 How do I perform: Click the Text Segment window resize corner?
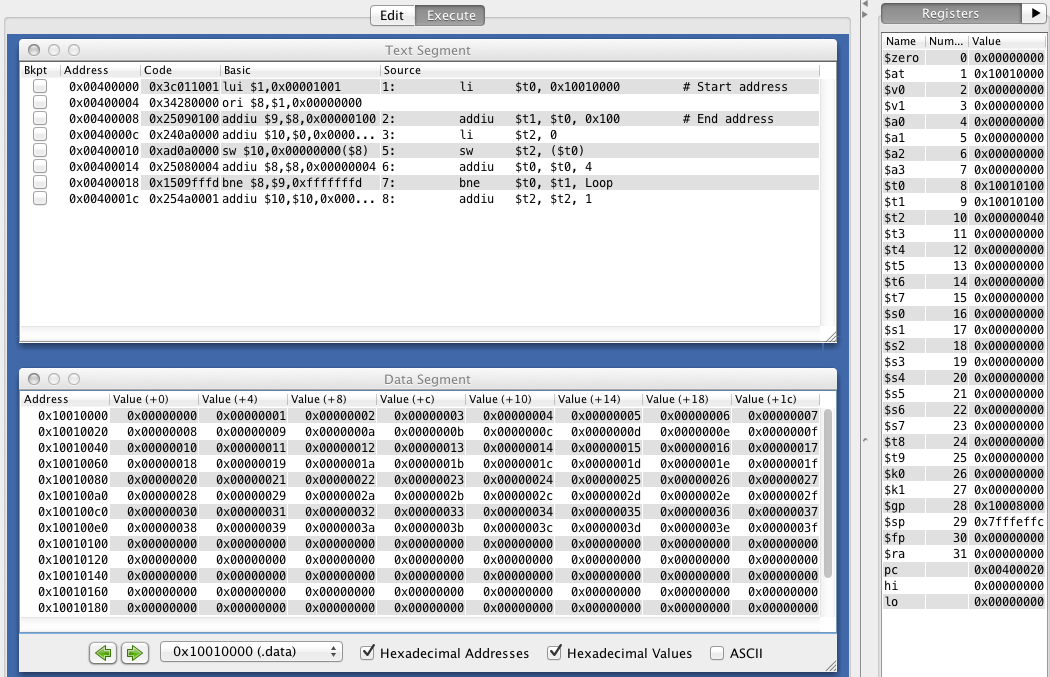(x=830, y=337)
